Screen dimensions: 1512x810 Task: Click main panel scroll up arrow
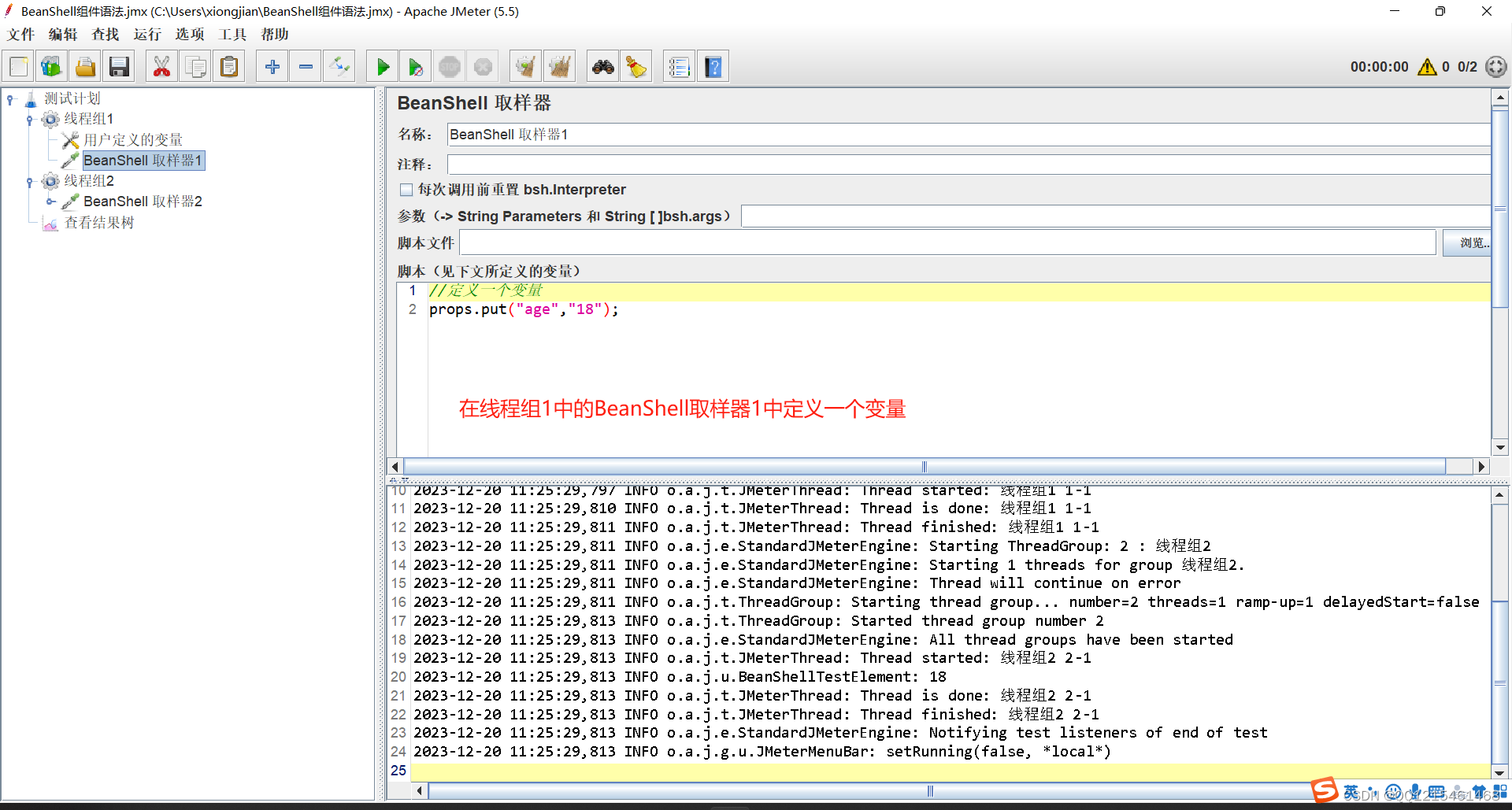coord(1500,98)
